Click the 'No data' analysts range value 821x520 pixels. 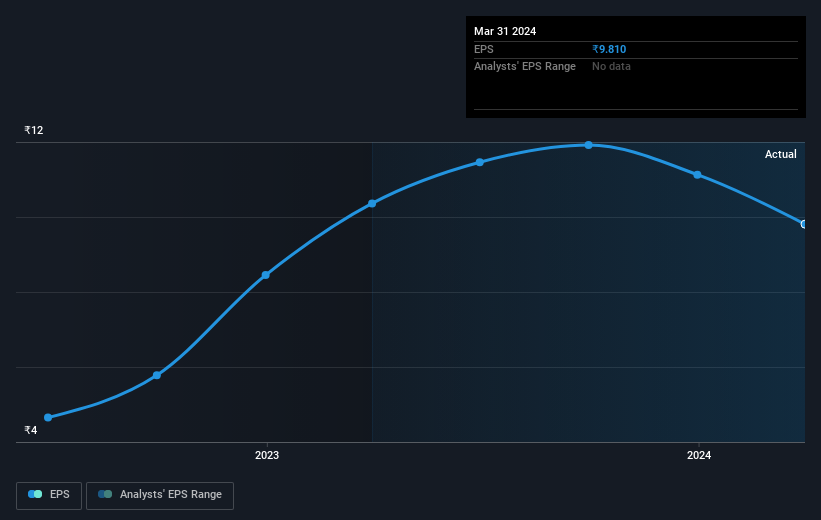(x=611, y=67)
